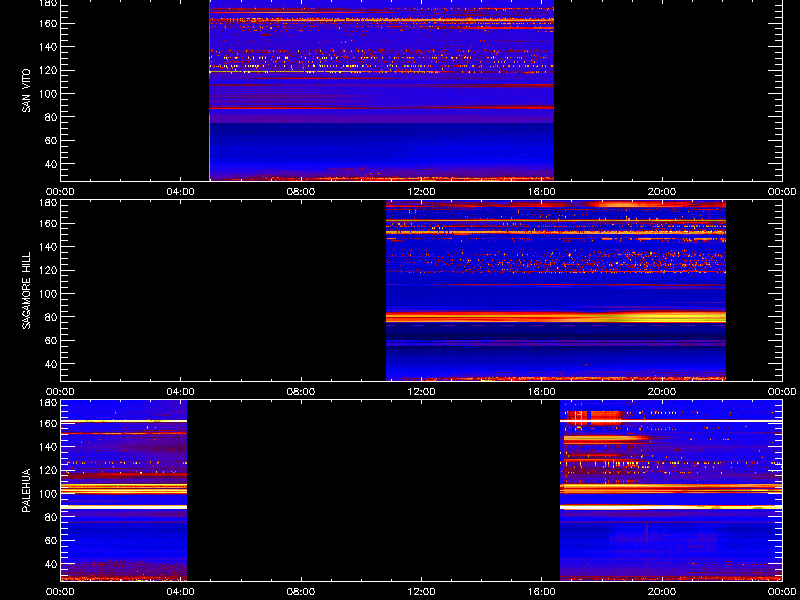Click 12:00 on the San Vito time axis

(x=421, y=192)
